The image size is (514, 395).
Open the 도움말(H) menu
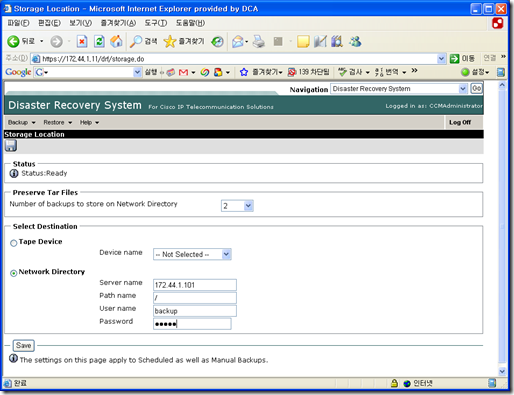pyautogui.click(x=190, y=23)
